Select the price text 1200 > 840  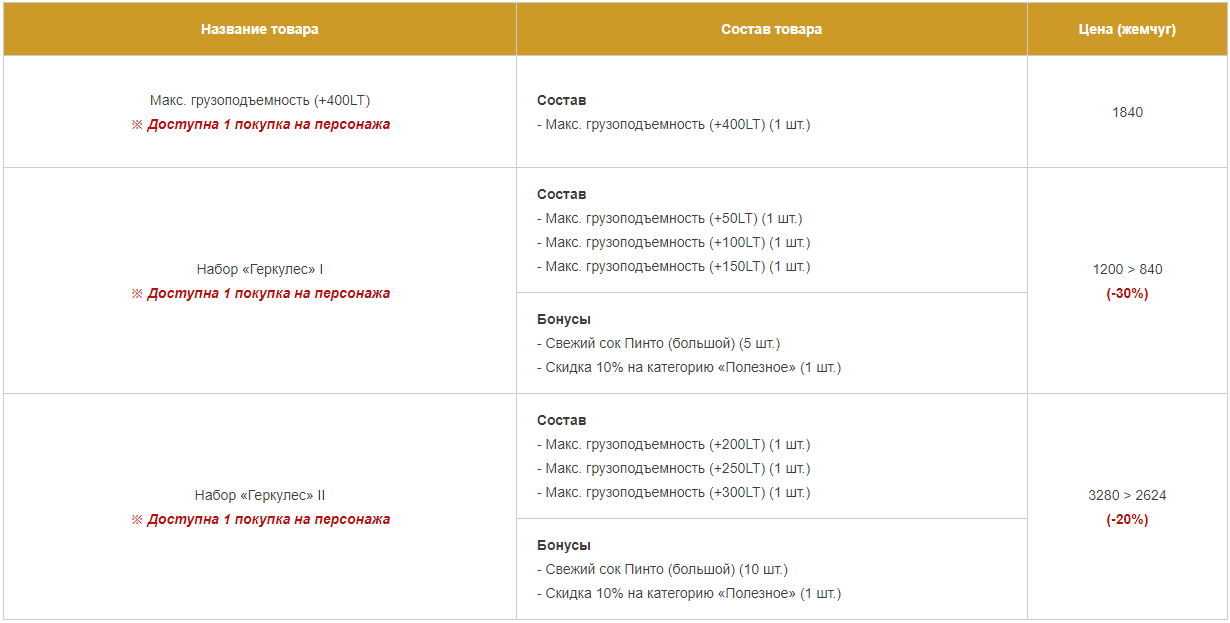pos(1127,269)
